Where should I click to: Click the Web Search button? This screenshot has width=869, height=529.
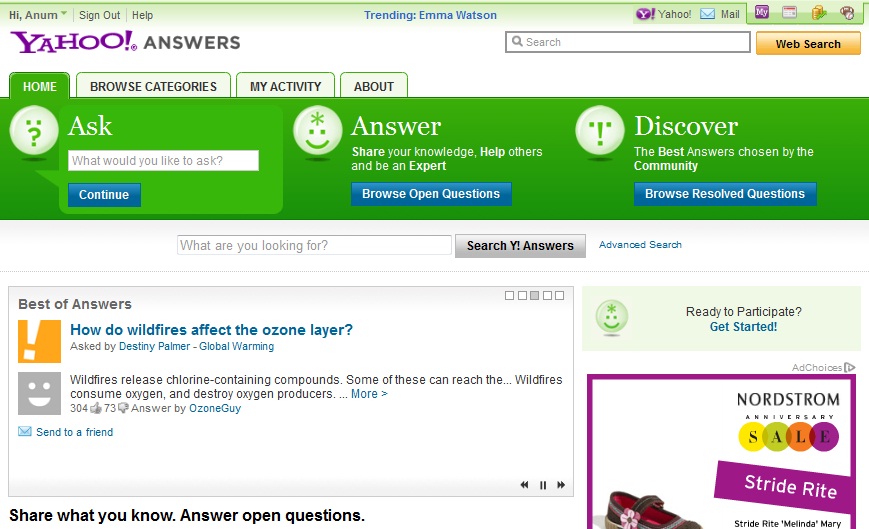coord(808,44)
